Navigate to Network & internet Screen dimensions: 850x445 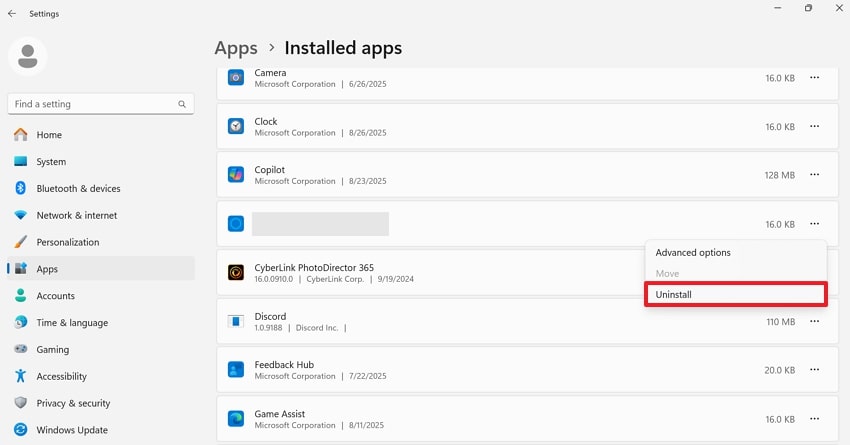(x=76, y=215)
